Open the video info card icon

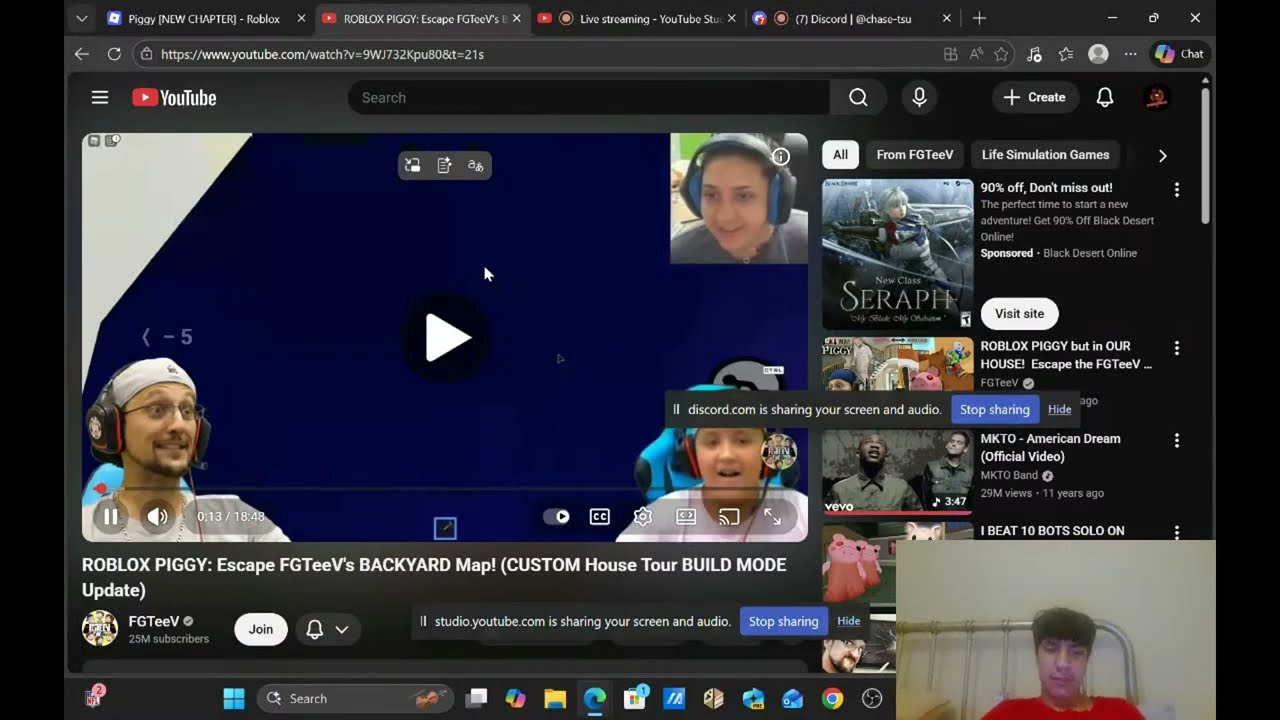(x=781, y=156)
